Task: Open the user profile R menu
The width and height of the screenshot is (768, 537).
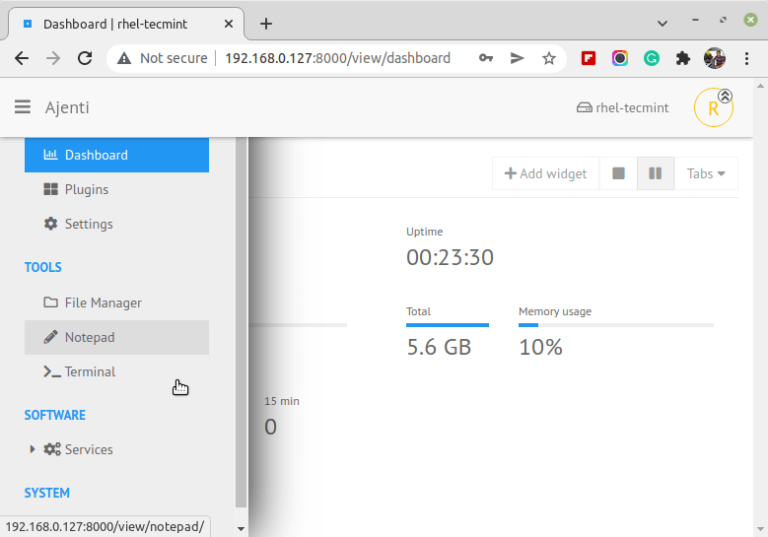Action: coord(713,108)
